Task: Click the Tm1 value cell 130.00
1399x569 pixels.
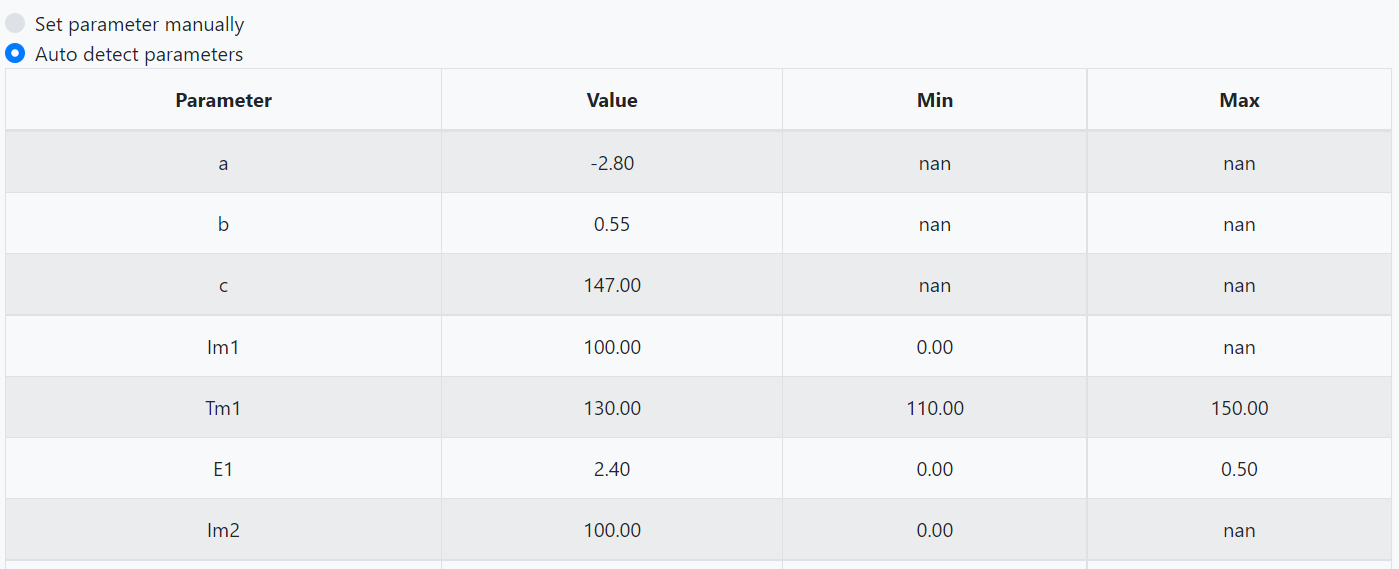Action: (612, 408)
